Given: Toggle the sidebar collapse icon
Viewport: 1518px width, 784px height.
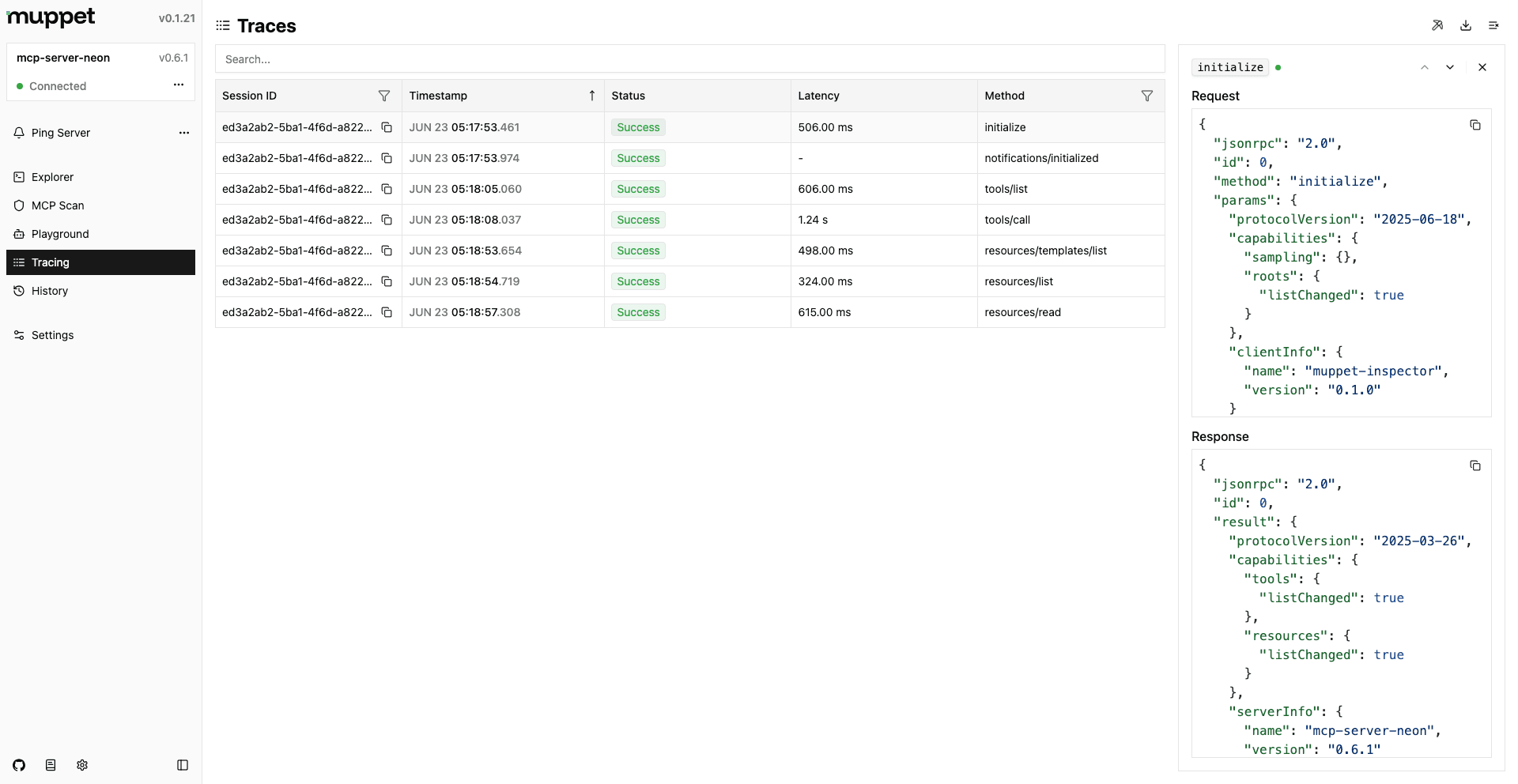Looking at the screenshot, I should [183, 765].
